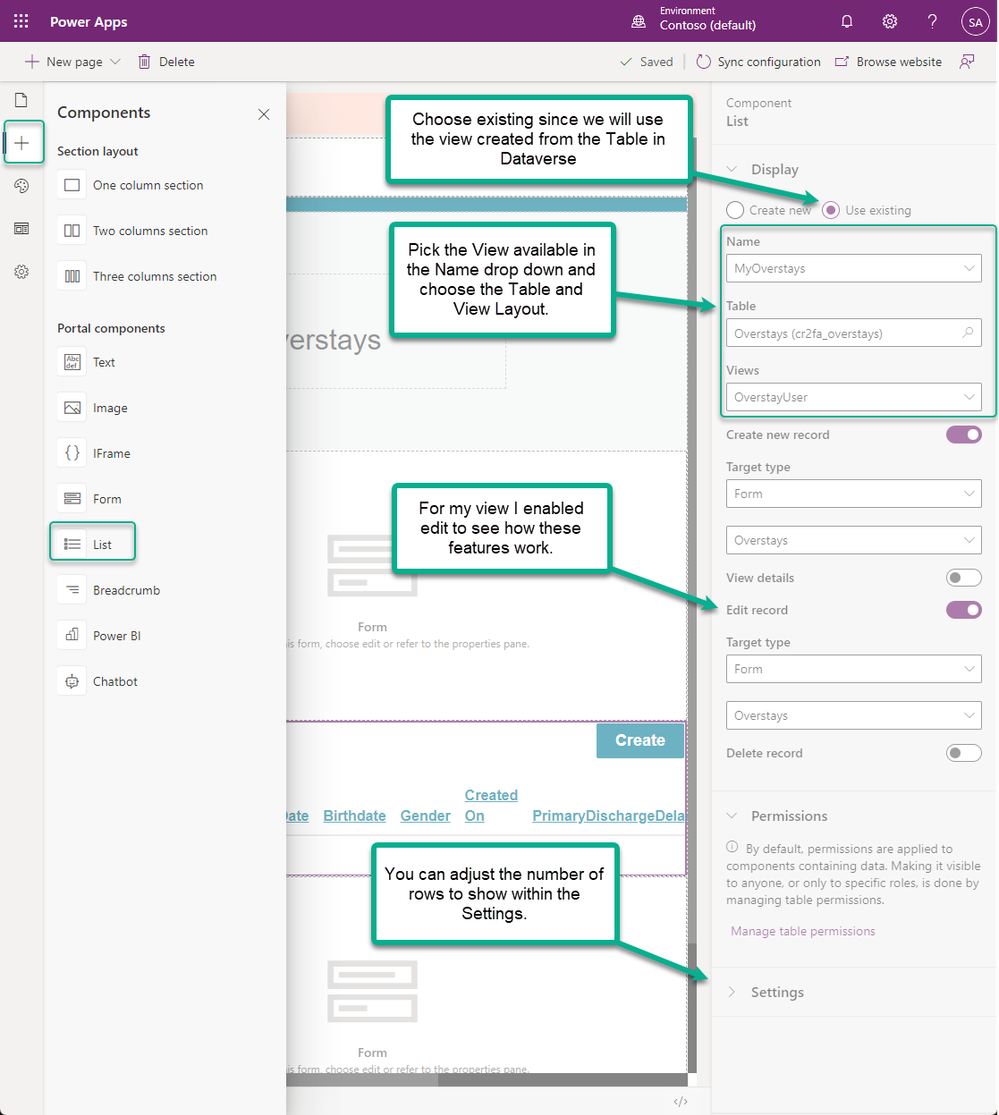999x1115 pixels.
Task: Open SA account avatar
Action: [976, 22]
